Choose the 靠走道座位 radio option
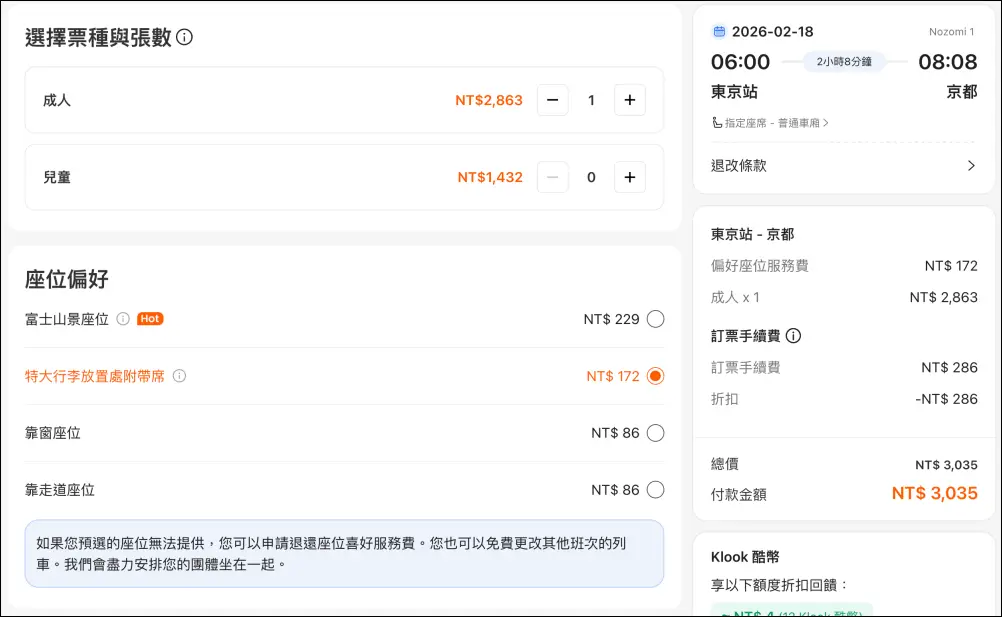This screenshot has height=617, width=1002. pos(655,490)
